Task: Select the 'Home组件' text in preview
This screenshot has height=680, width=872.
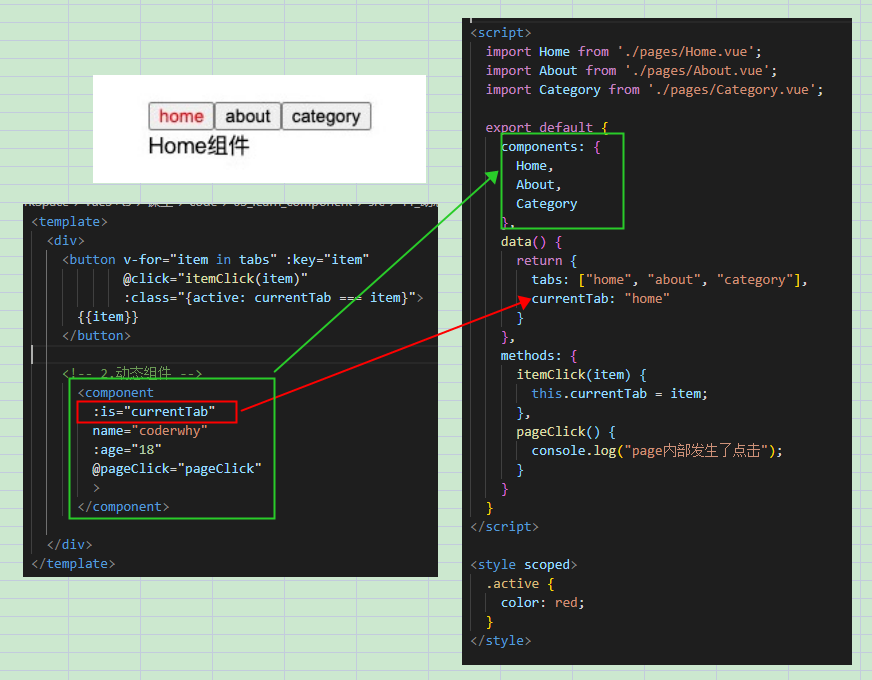Action: (199, 146)
